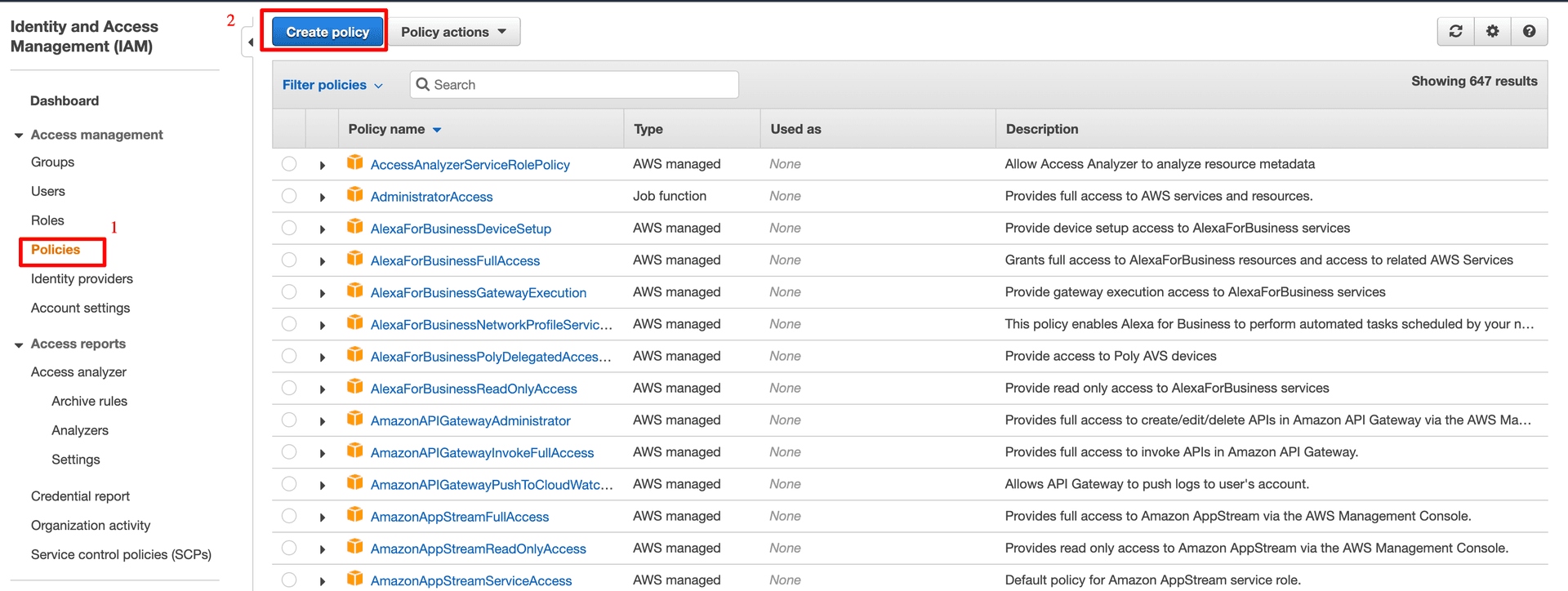Viewport: 1568px width, 591px height.
Task: Select the AdministratorAccess radio button
Action: pos(289,196)
